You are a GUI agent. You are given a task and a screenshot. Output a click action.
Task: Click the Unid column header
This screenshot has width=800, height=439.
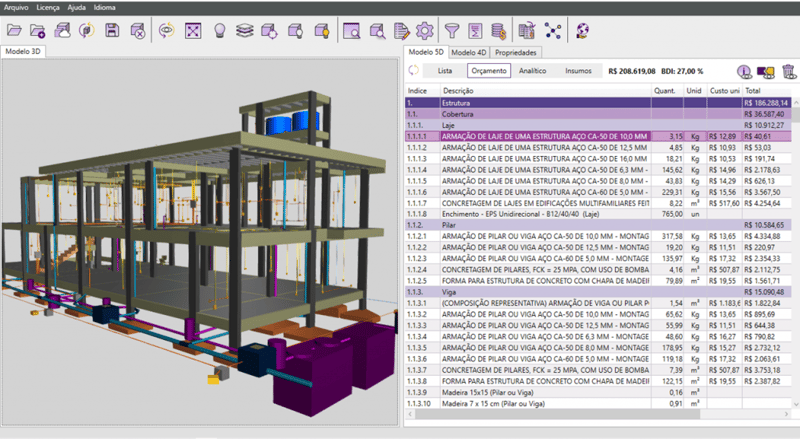(694, 91)
